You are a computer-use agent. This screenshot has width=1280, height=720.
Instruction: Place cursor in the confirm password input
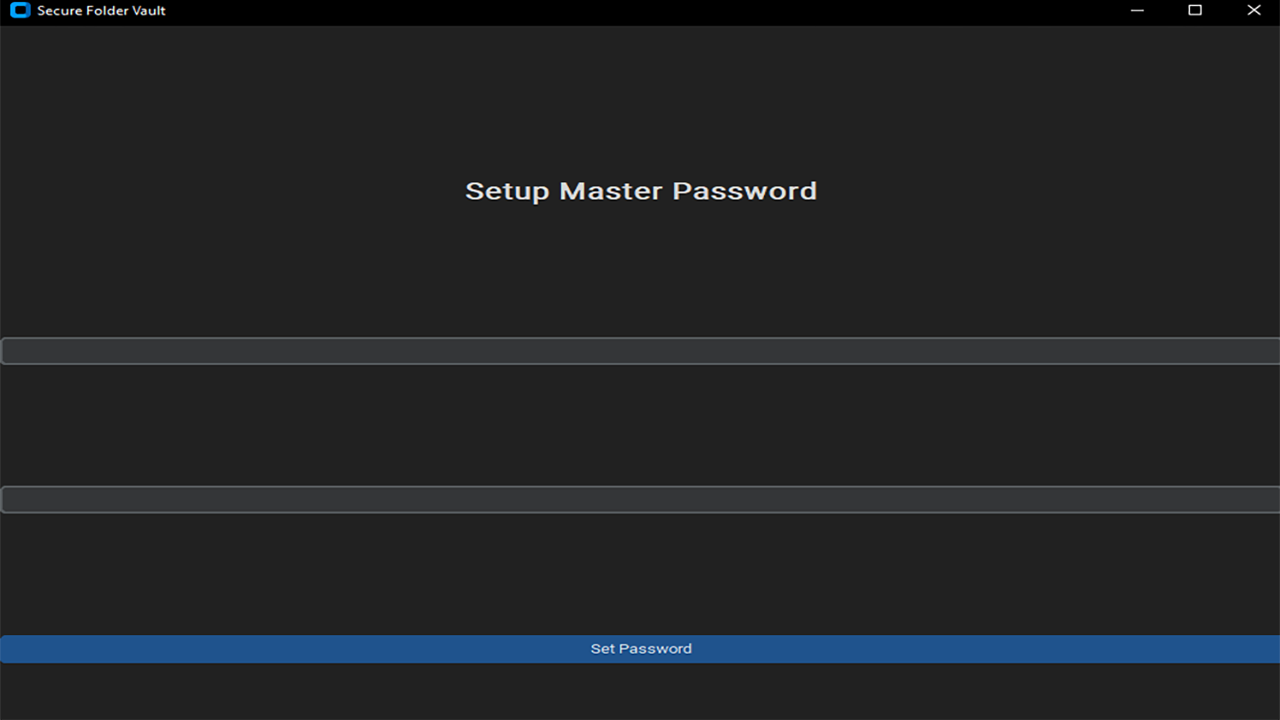point(640,500)
